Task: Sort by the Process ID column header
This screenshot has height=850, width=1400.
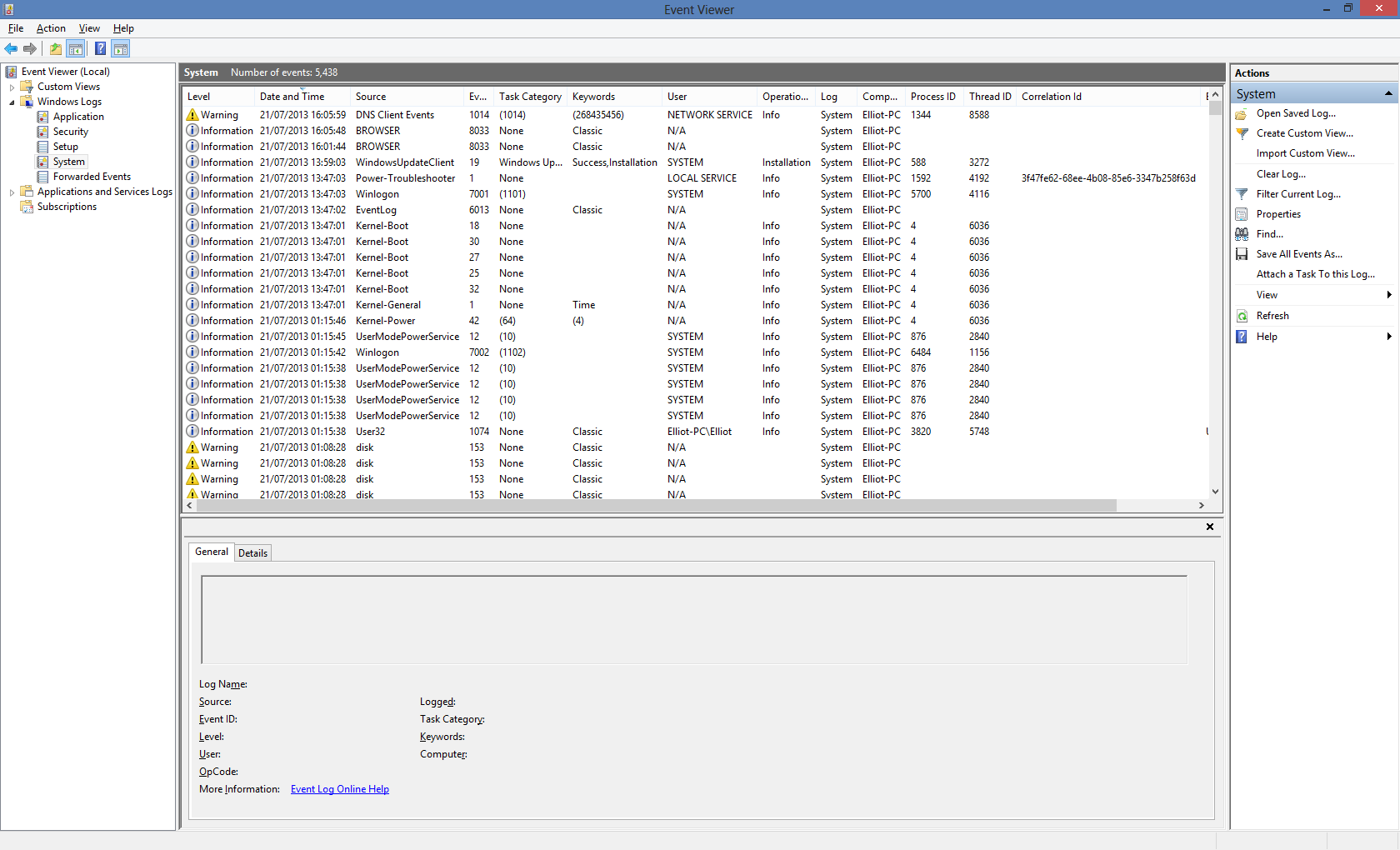Action: point(934,97)
